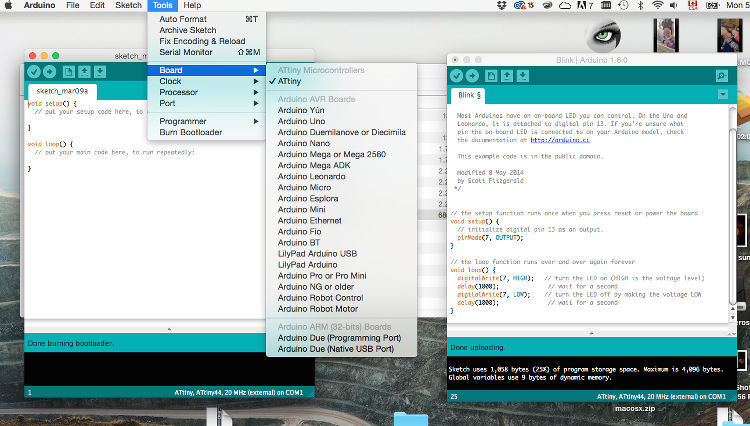This screenshot has width=750, height=426.
Task: Select Arduino Nano board
Action: point(342,143)
